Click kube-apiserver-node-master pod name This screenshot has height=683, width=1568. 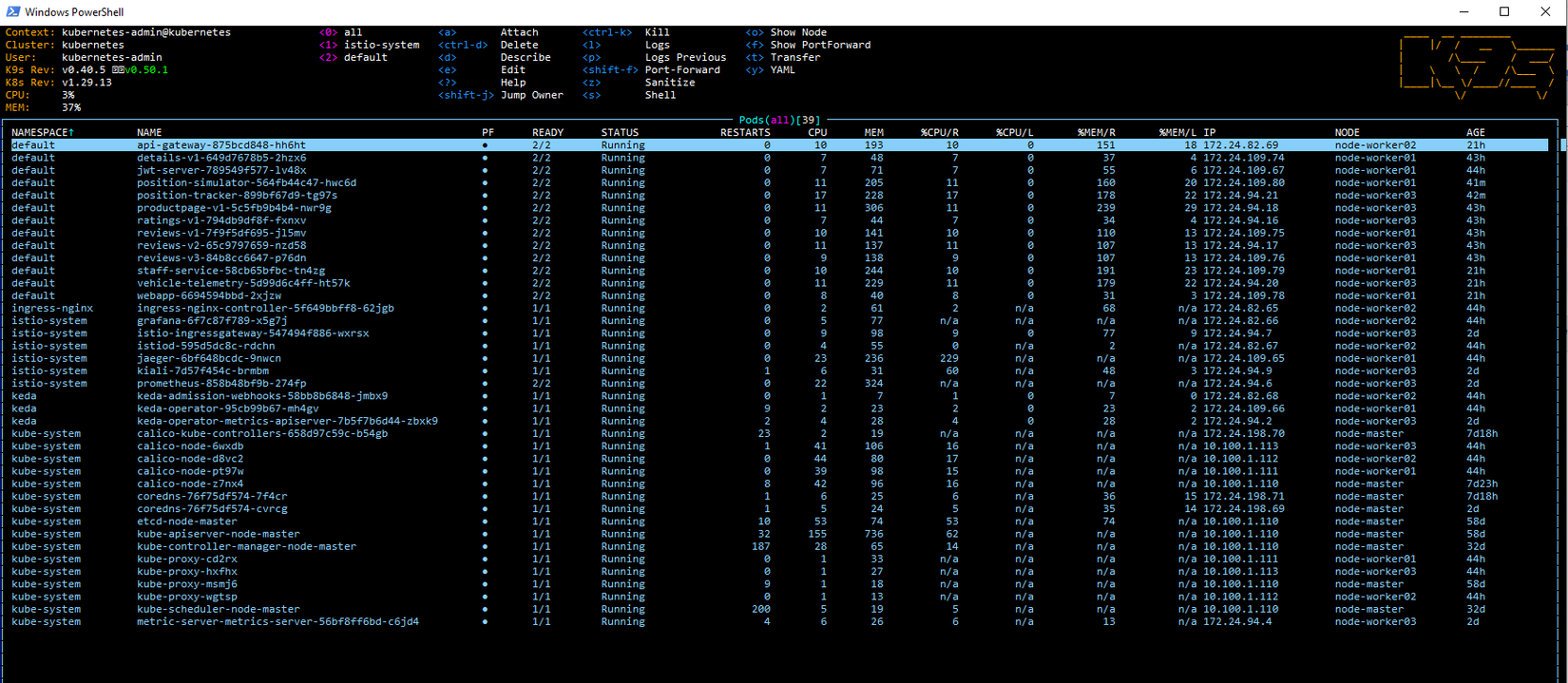click(219, 534)
